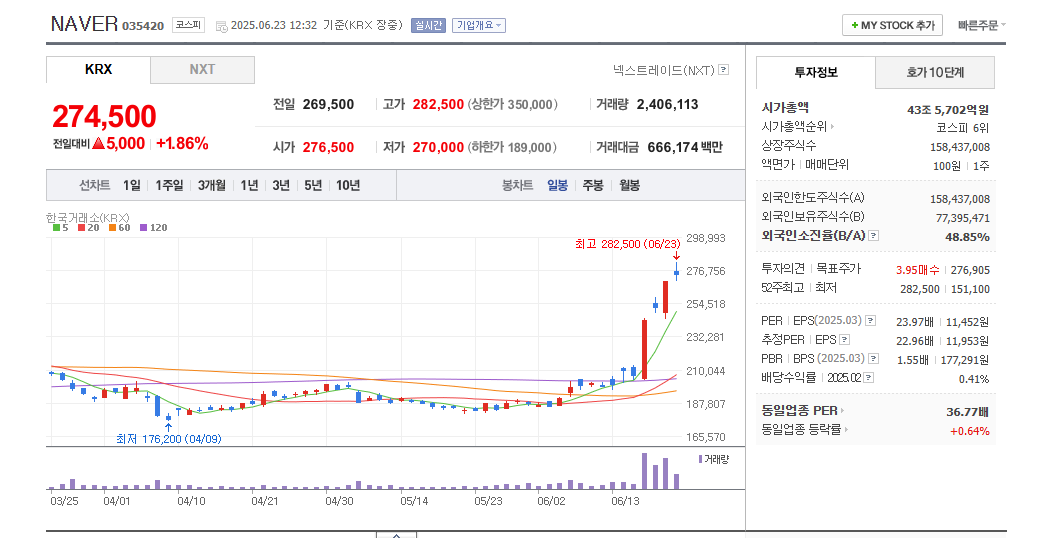This screenshot has width=1059, height=538.
Task: Open the 기업개요 dropdown
Action: pos(479,26)
